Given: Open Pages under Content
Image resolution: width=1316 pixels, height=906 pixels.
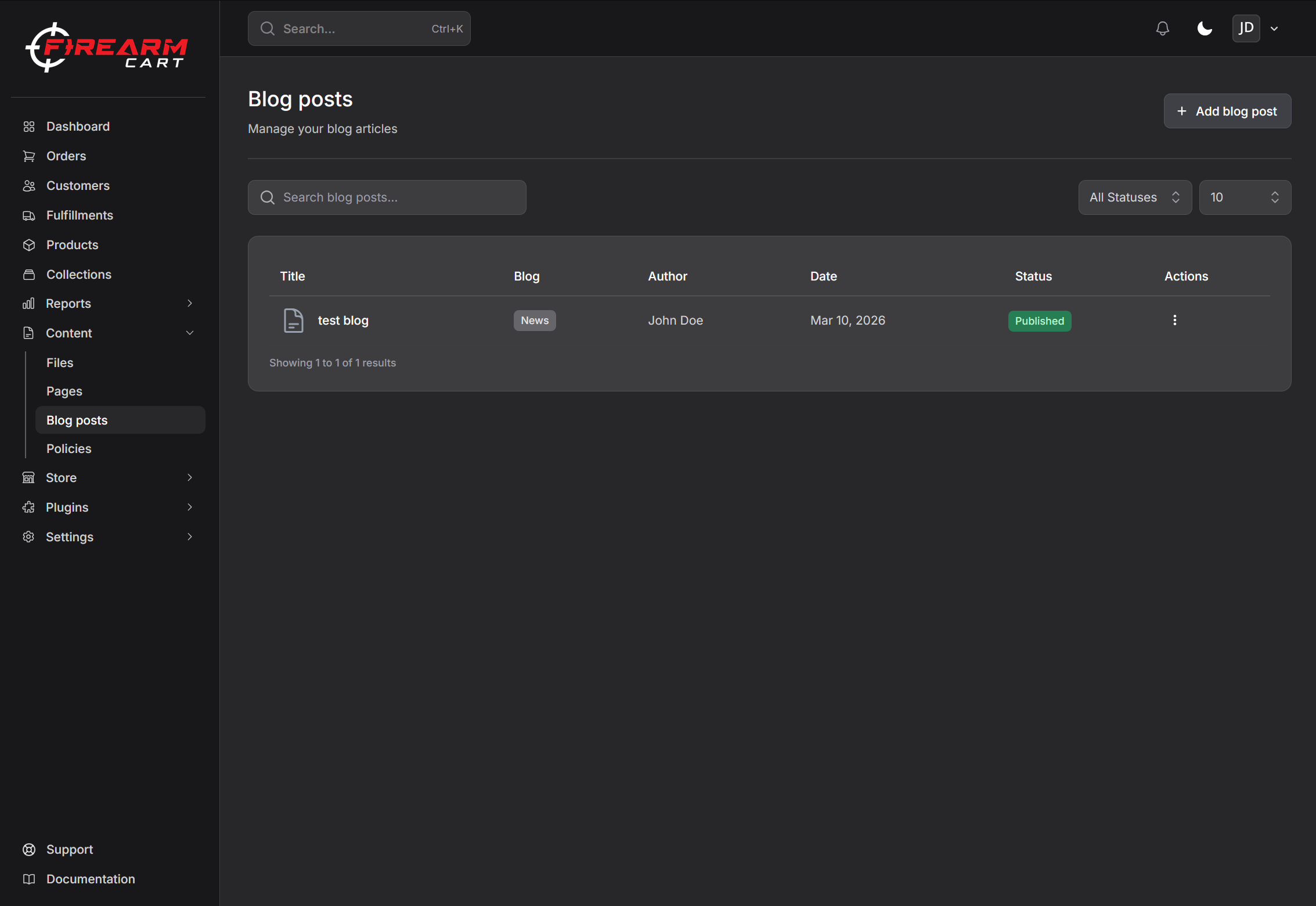Looking at the screenshot, I should [x=64, y=391].
